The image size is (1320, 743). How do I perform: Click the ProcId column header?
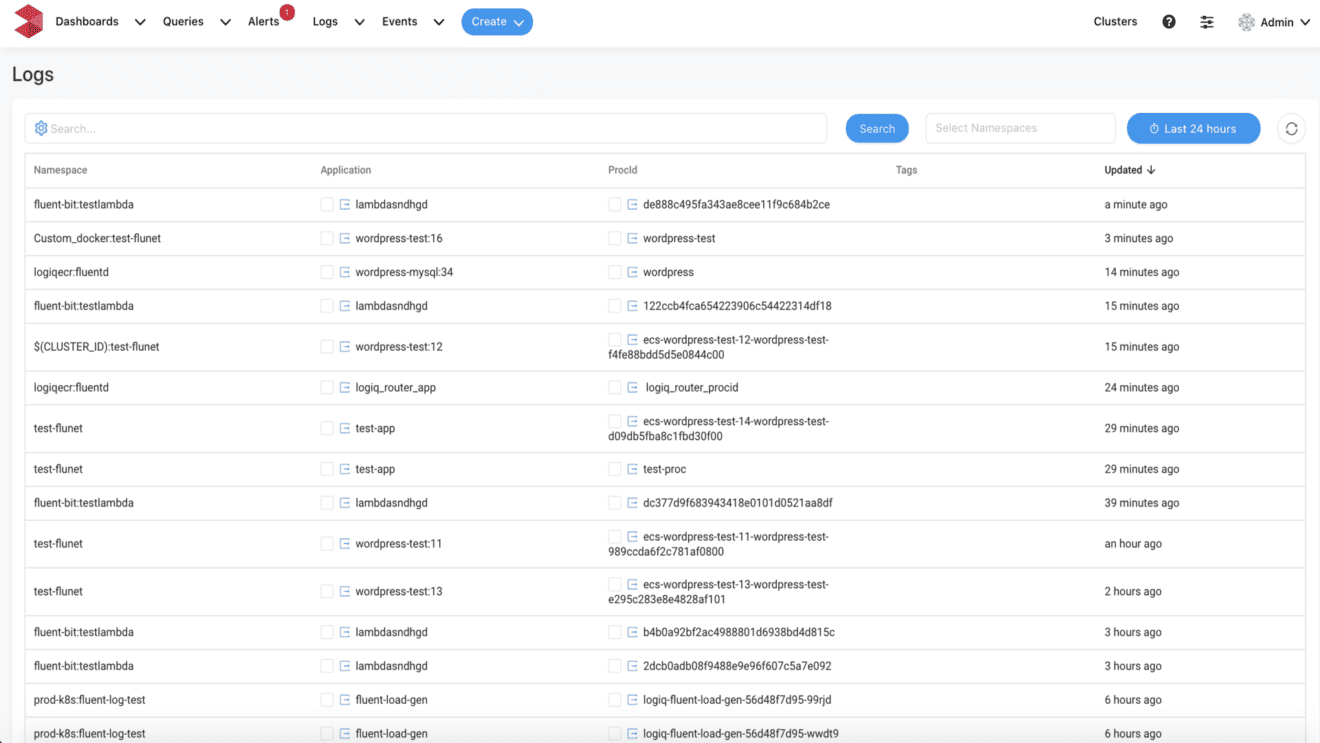pyautogui.click(x=622, y=170)
